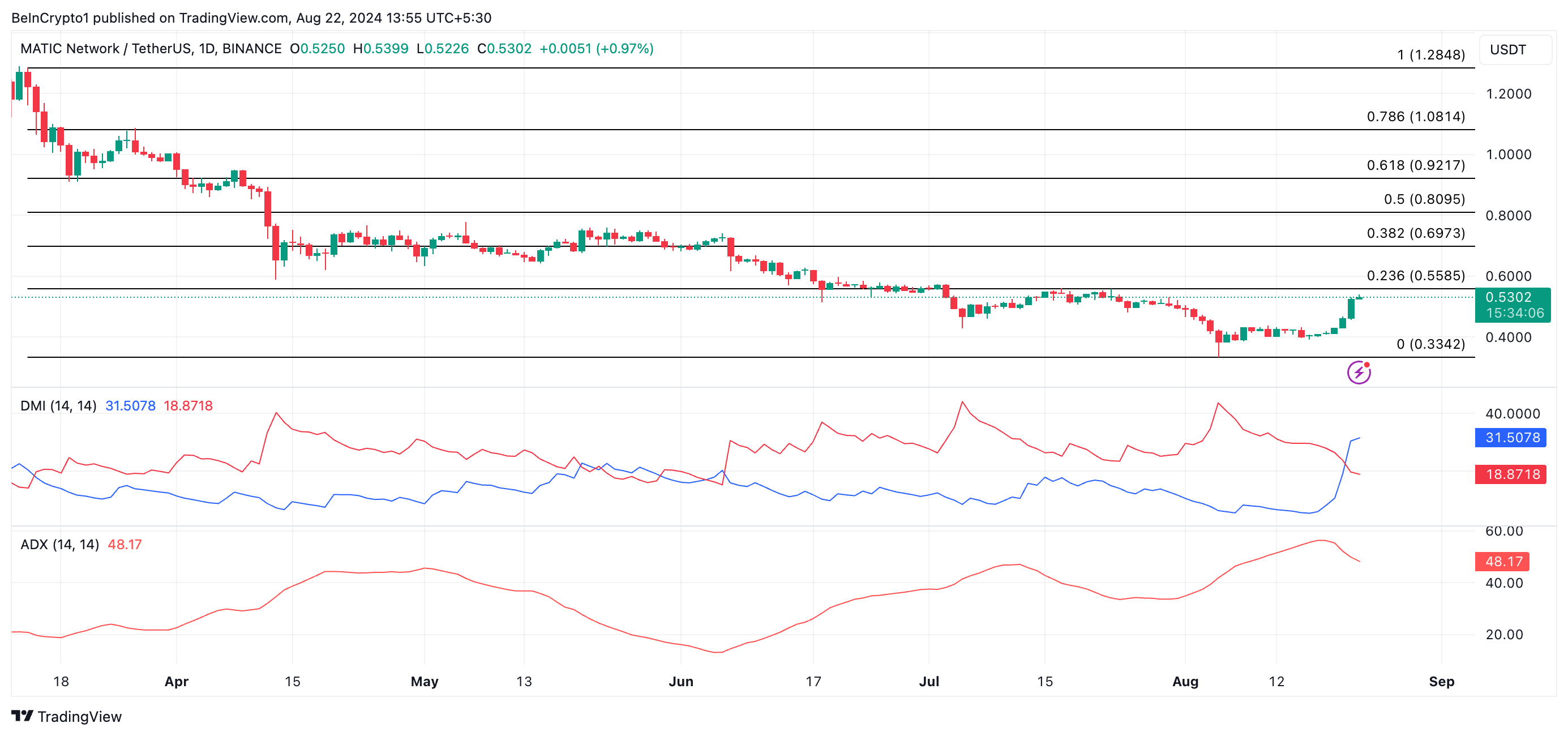Viewport: 1568px width, 736px height.
Task: Click the red 18.8718 DMI value tag
Action: [x=1511, y=474]
